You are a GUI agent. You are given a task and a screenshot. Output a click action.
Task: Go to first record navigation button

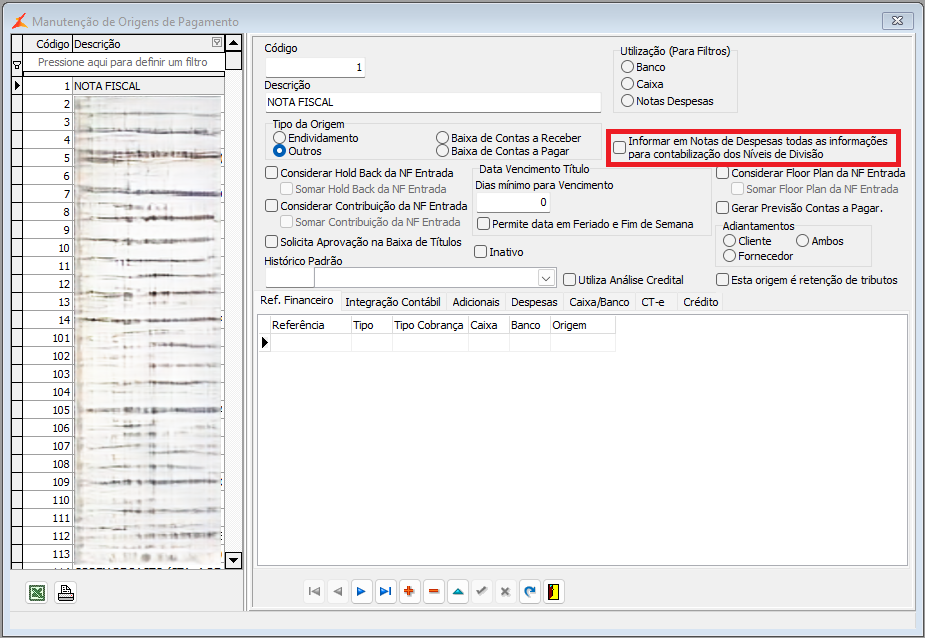tap(314, 591)
